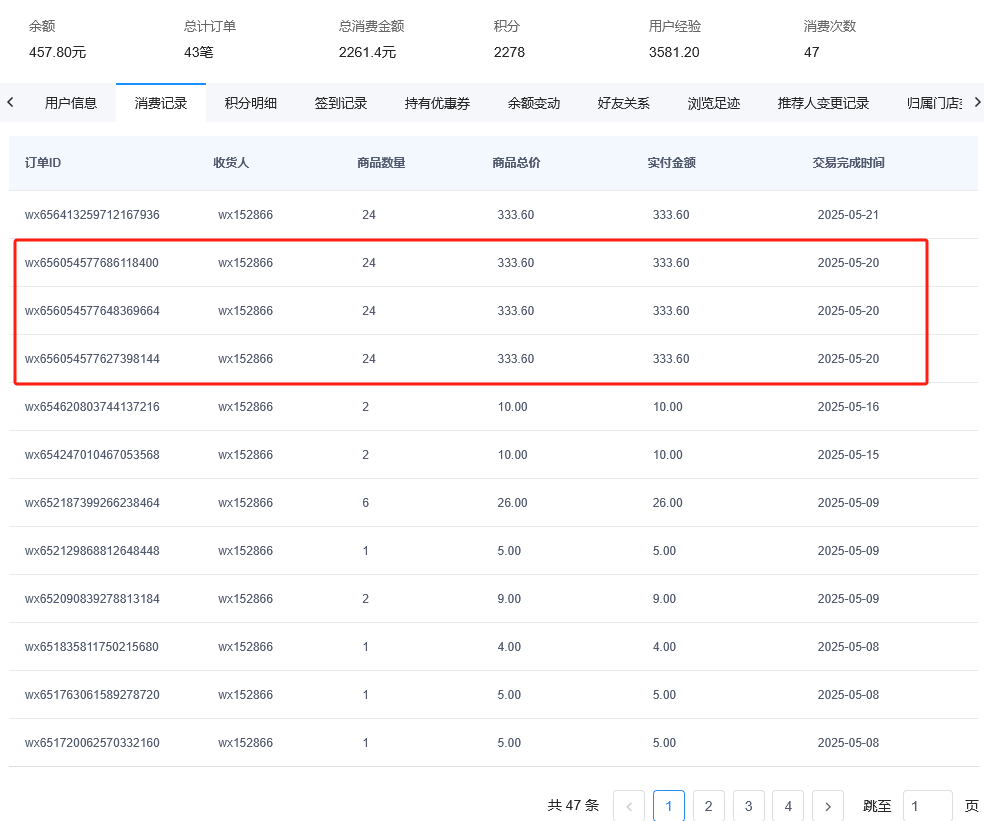Select order ID wx651763061589278720
Viewport: 984px width, 821px height.
tap(92, 695)
